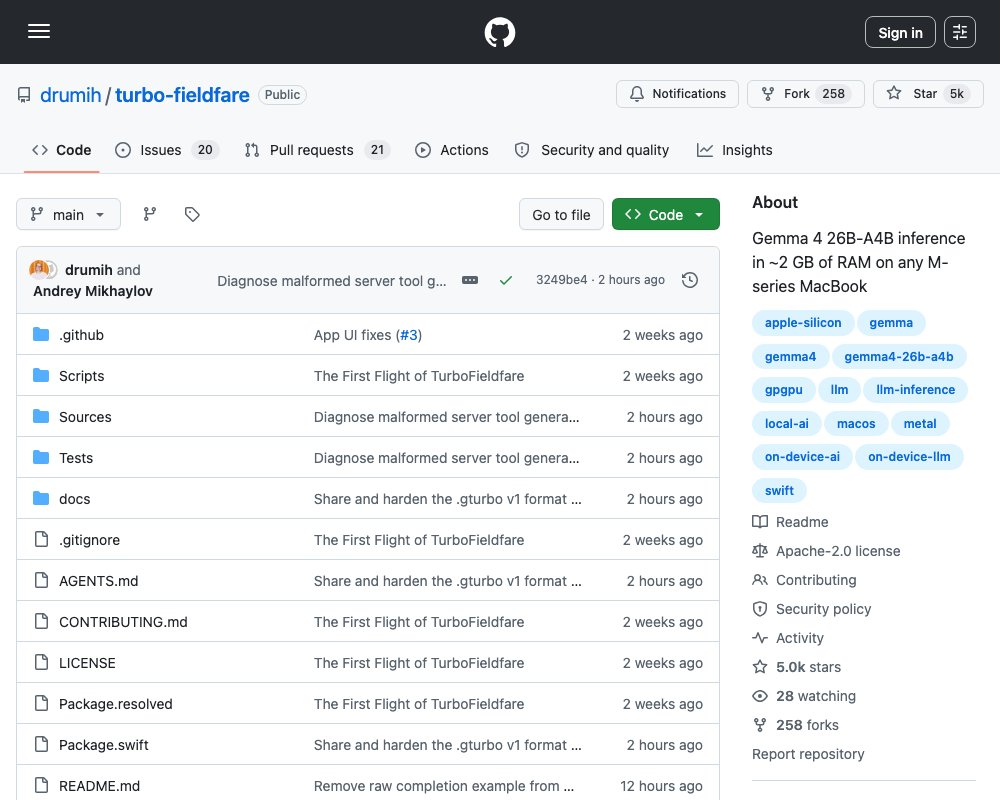Select the on-device-ai topic tag

pos(802,457)
